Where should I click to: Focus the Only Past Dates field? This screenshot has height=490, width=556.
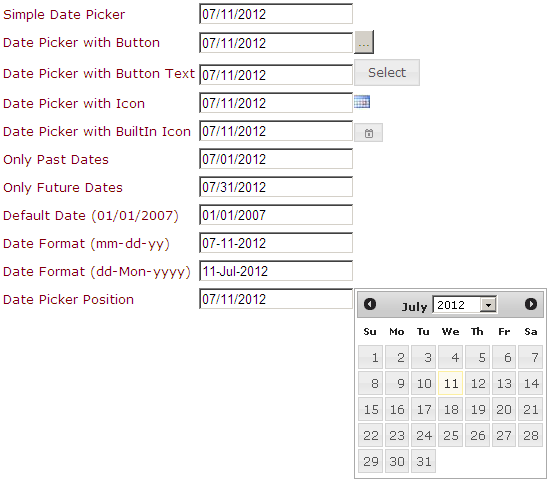coord(276,159)
